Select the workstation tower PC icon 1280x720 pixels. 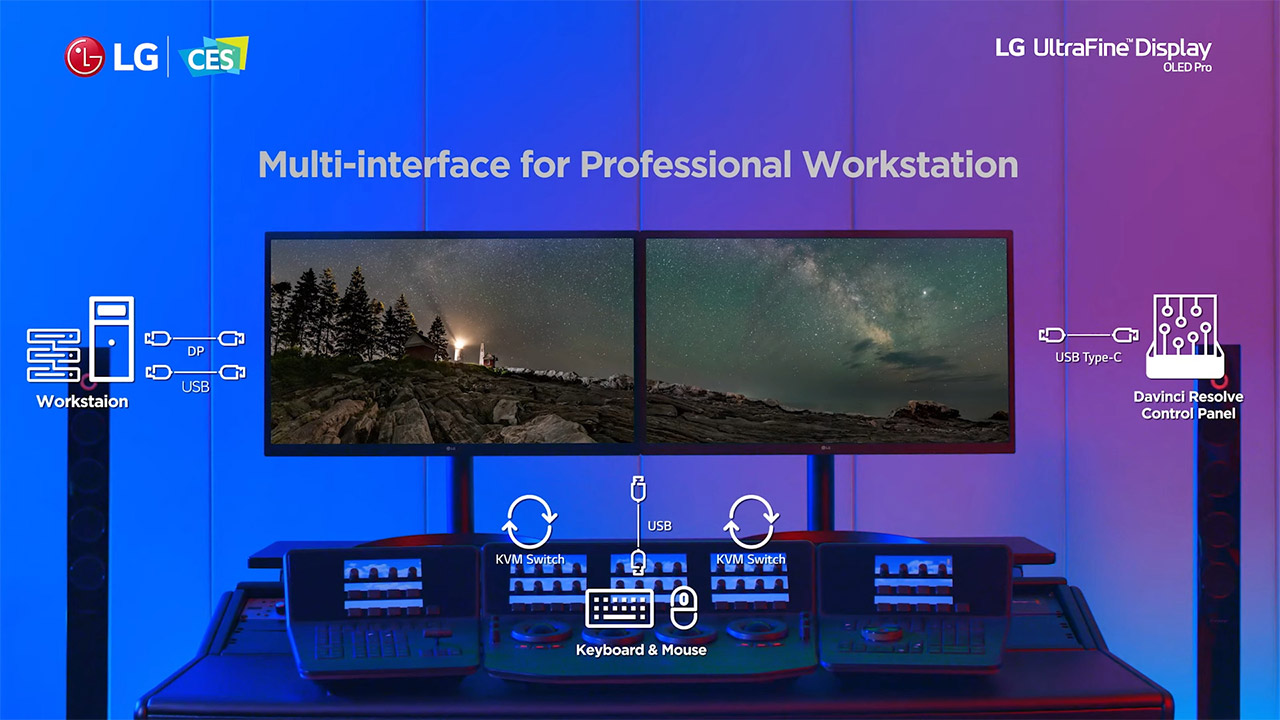(x=111, y=342)
